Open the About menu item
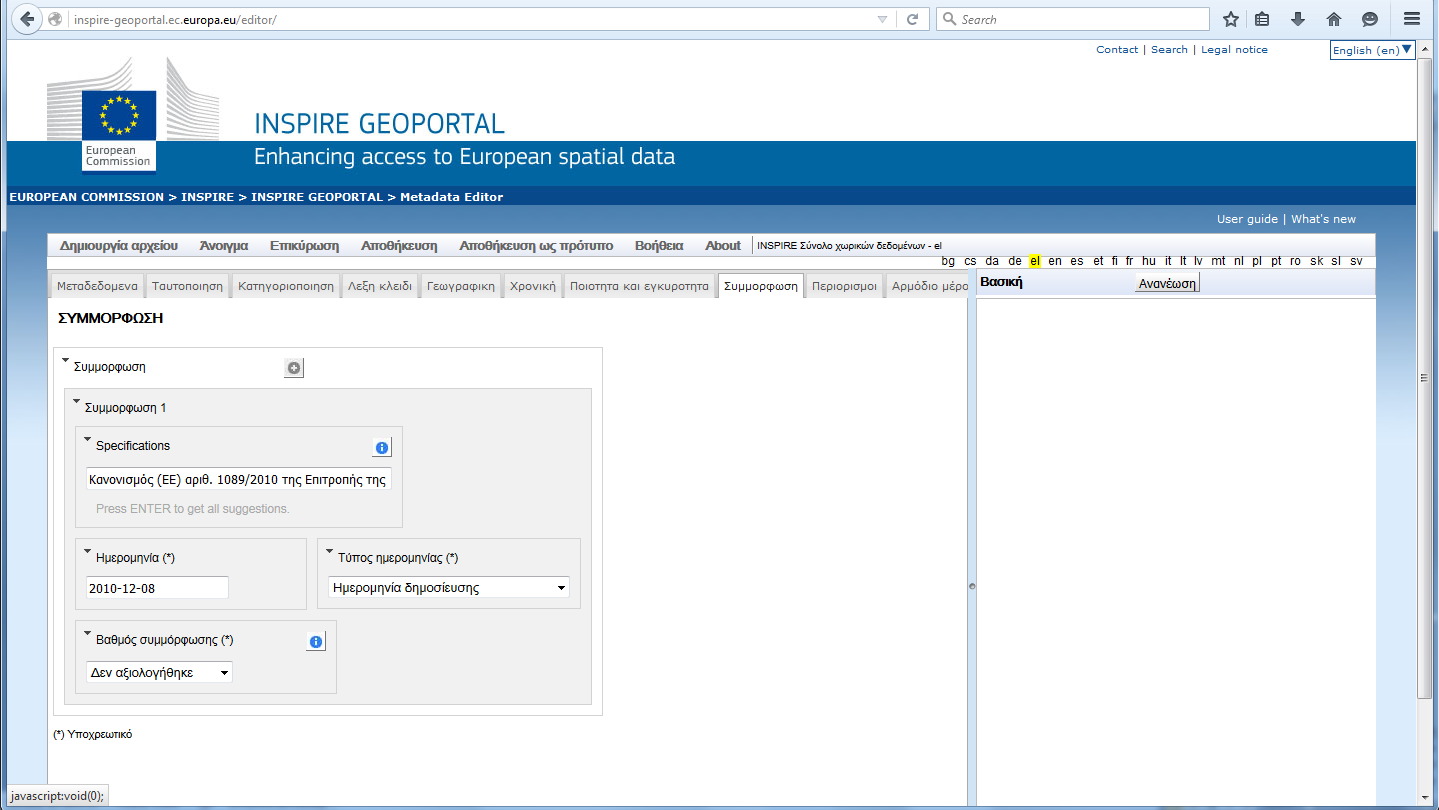 [x=723, y=246]
